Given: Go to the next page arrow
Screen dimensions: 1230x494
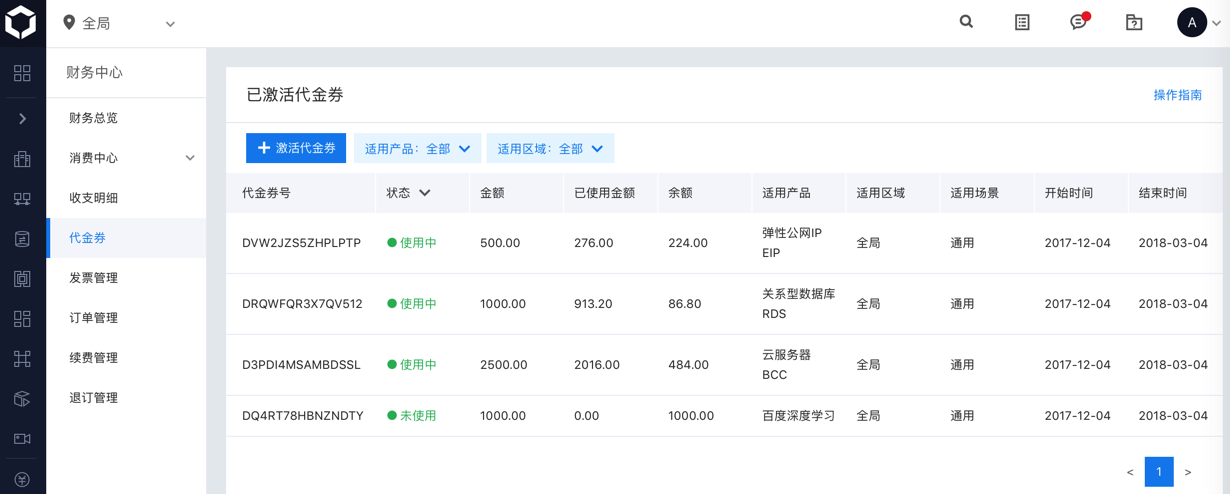Looking at the screenshot, I should click(1188, 472).
